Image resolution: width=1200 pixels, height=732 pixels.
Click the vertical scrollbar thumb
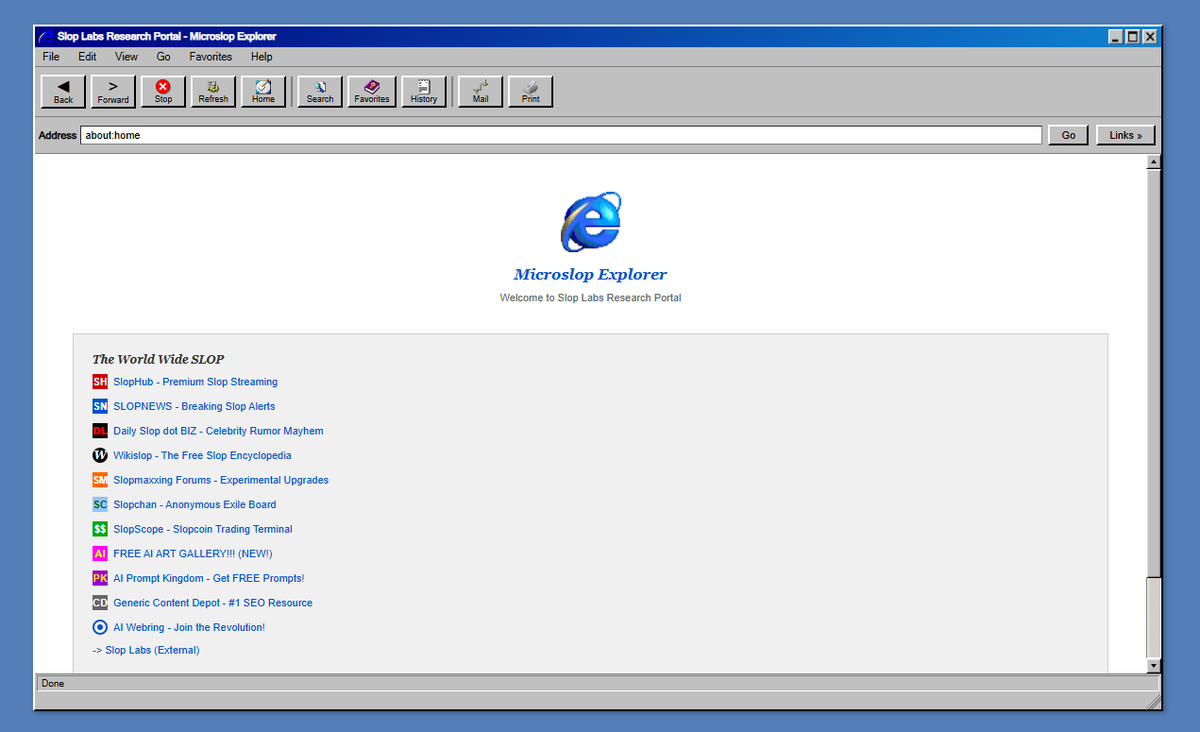tap(1153, 373)
